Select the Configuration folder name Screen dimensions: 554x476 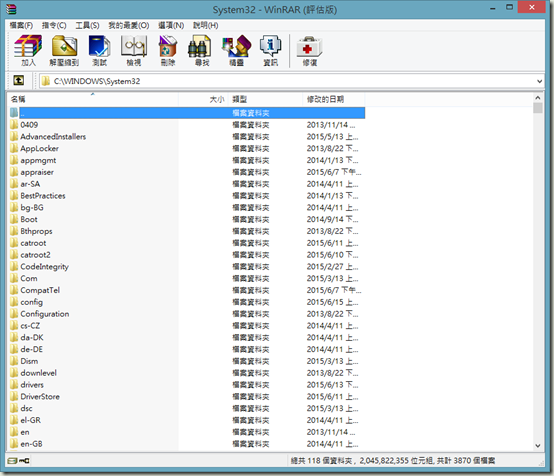[x=45, y=314]
